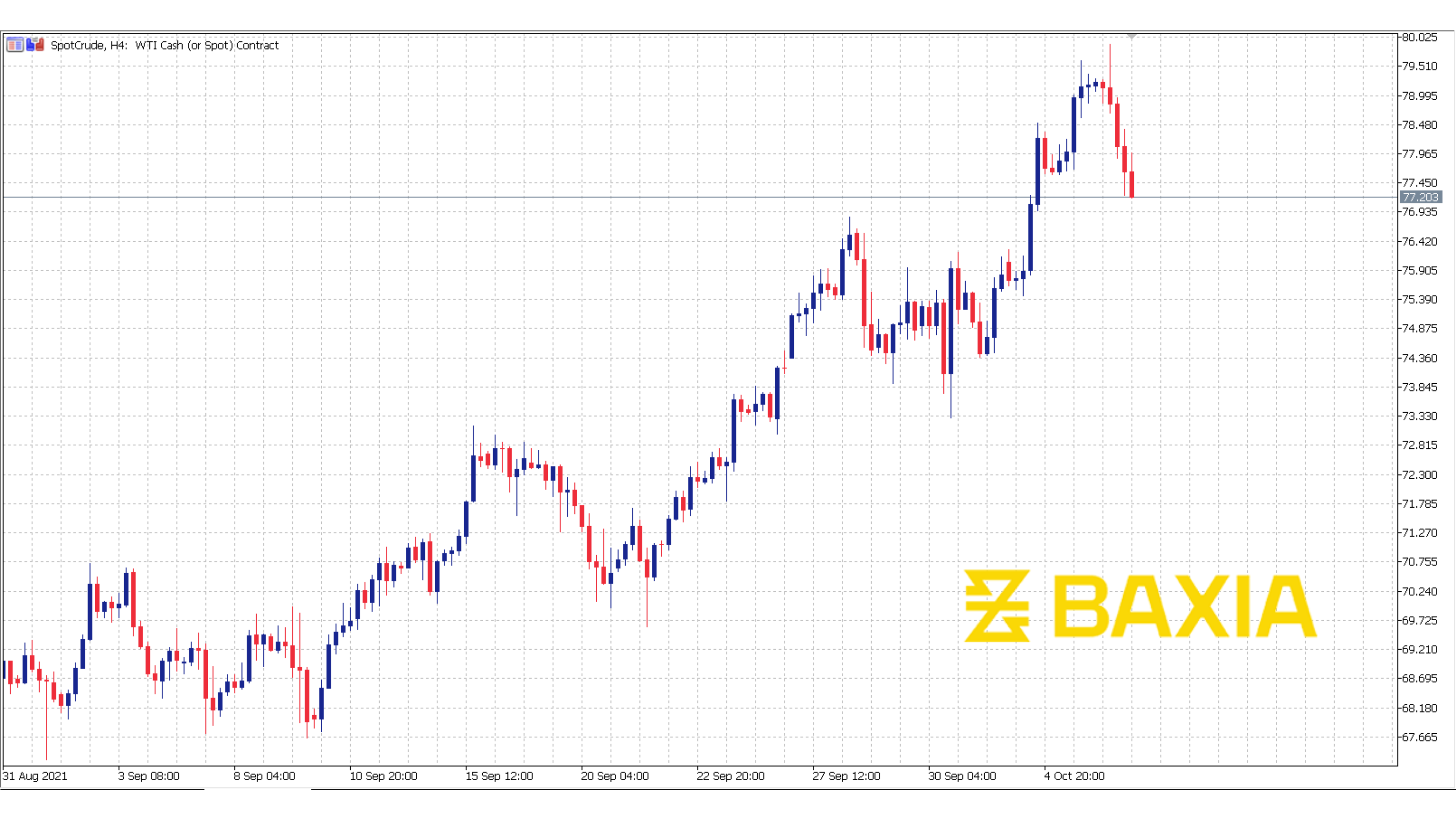Click the 20 Sep 04:00 time axis label
This screenshot has height=820, width=1456.
tap(615, 776)
